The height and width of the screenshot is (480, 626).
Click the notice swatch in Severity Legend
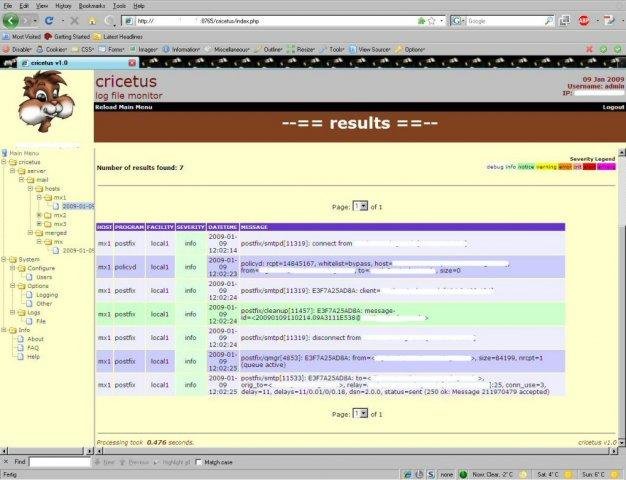coord(526,167)
